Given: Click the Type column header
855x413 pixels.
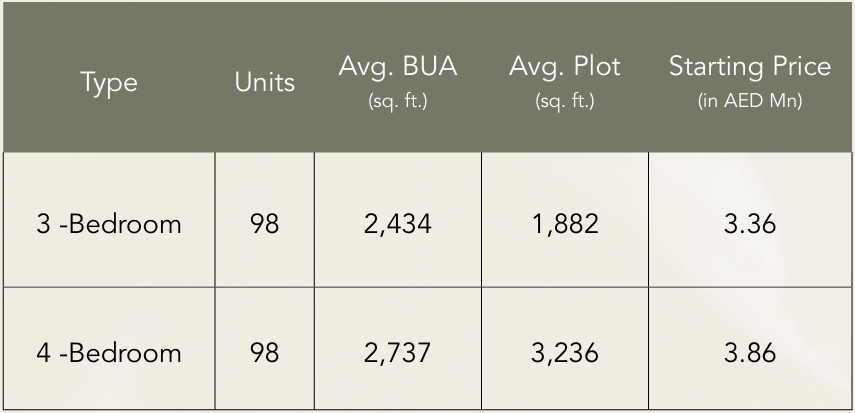Looking at the screenshot, I should coord(109,83).
